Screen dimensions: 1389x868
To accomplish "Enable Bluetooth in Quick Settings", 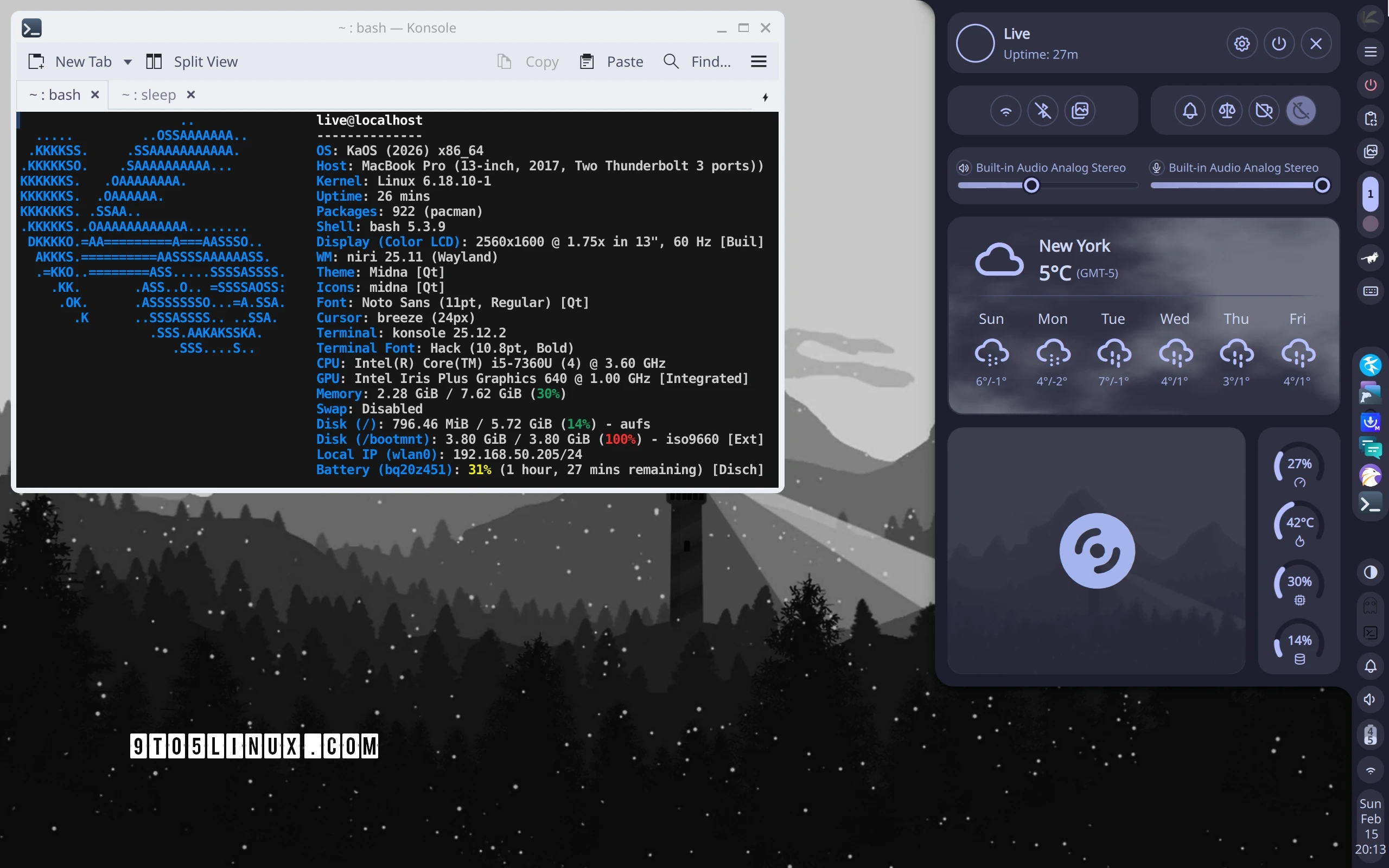I will point(1042,110).
